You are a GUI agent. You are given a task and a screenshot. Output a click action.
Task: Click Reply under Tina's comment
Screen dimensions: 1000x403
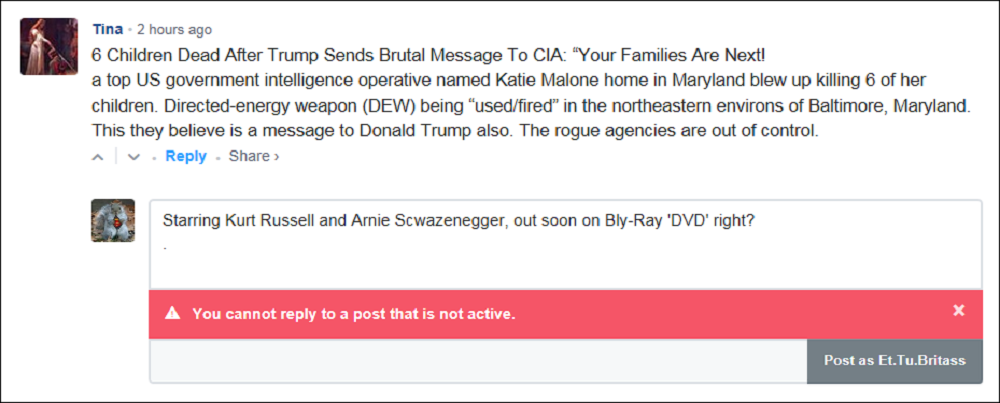point(186,156)
